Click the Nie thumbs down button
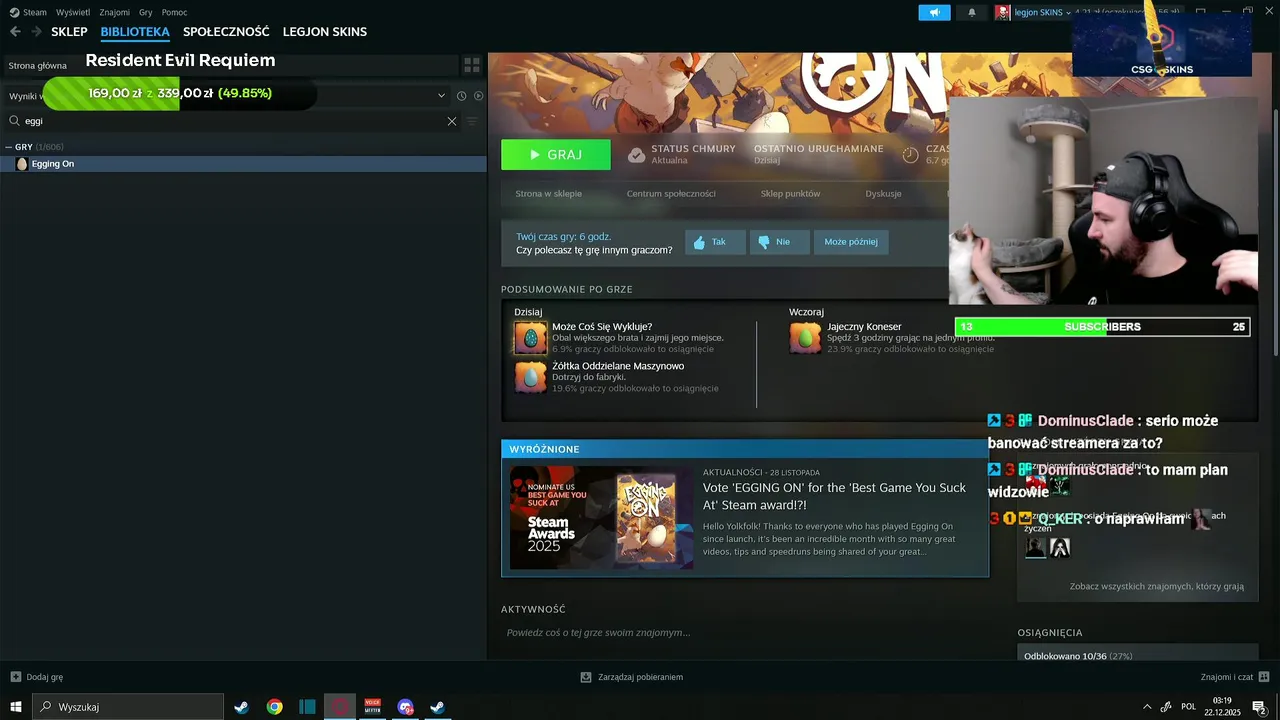 point(780,242)
